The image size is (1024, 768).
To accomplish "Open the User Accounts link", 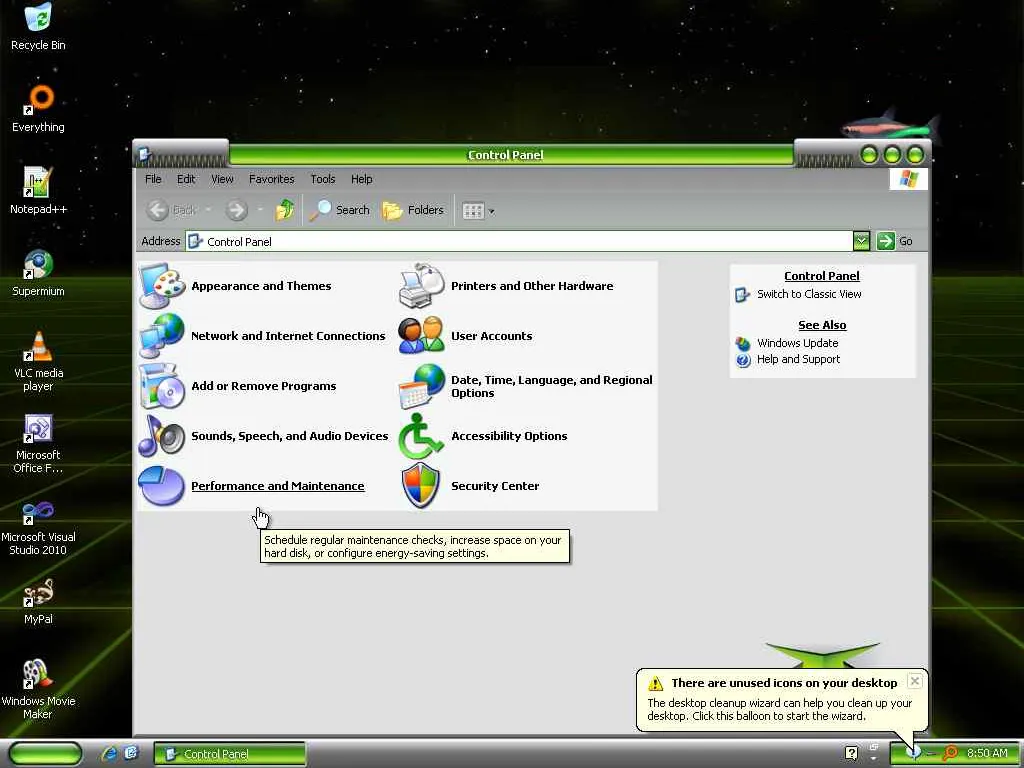I will tap(492, 336).
